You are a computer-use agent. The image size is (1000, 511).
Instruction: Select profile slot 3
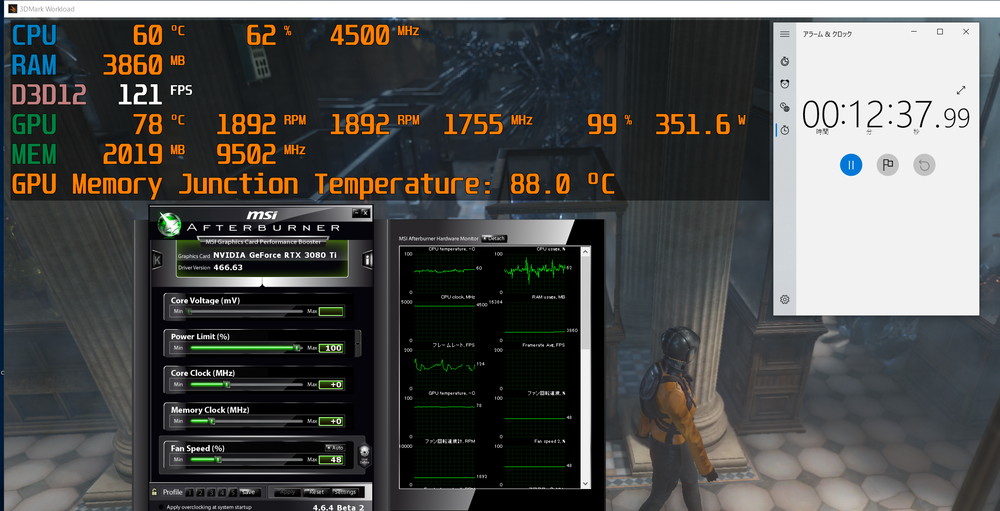(x=211, y=492)
